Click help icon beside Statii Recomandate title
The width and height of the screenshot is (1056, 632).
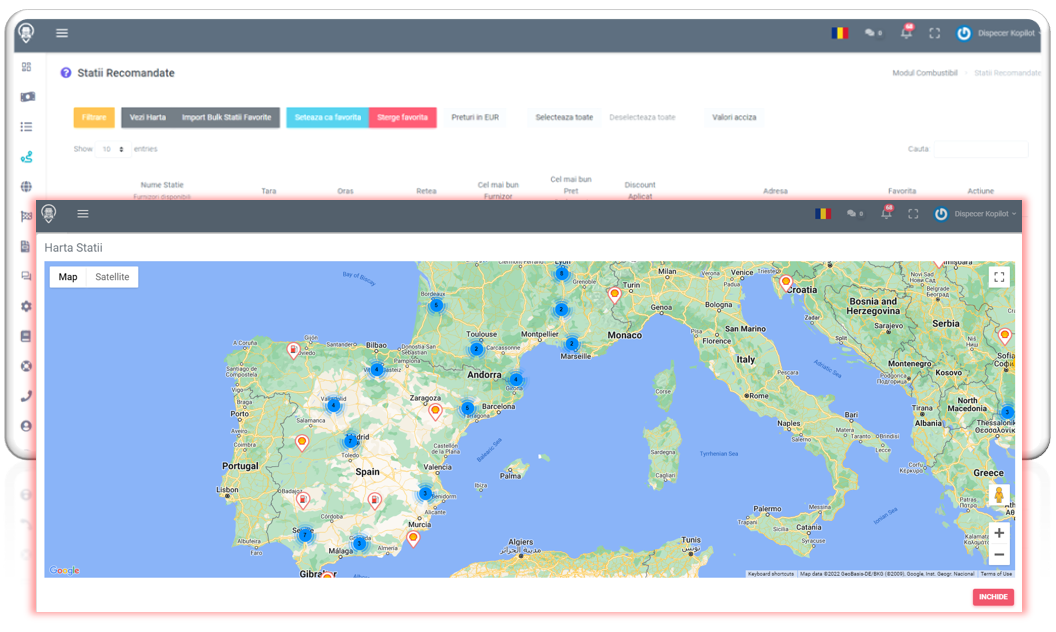click(x=66, y=73)
